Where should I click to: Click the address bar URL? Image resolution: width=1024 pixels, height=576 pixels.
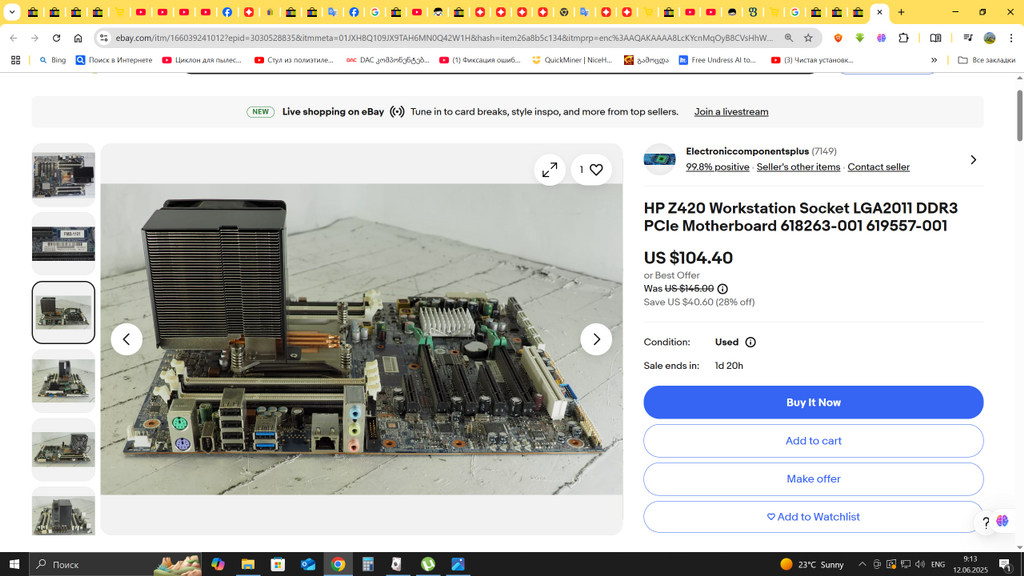tap(444, 38)
